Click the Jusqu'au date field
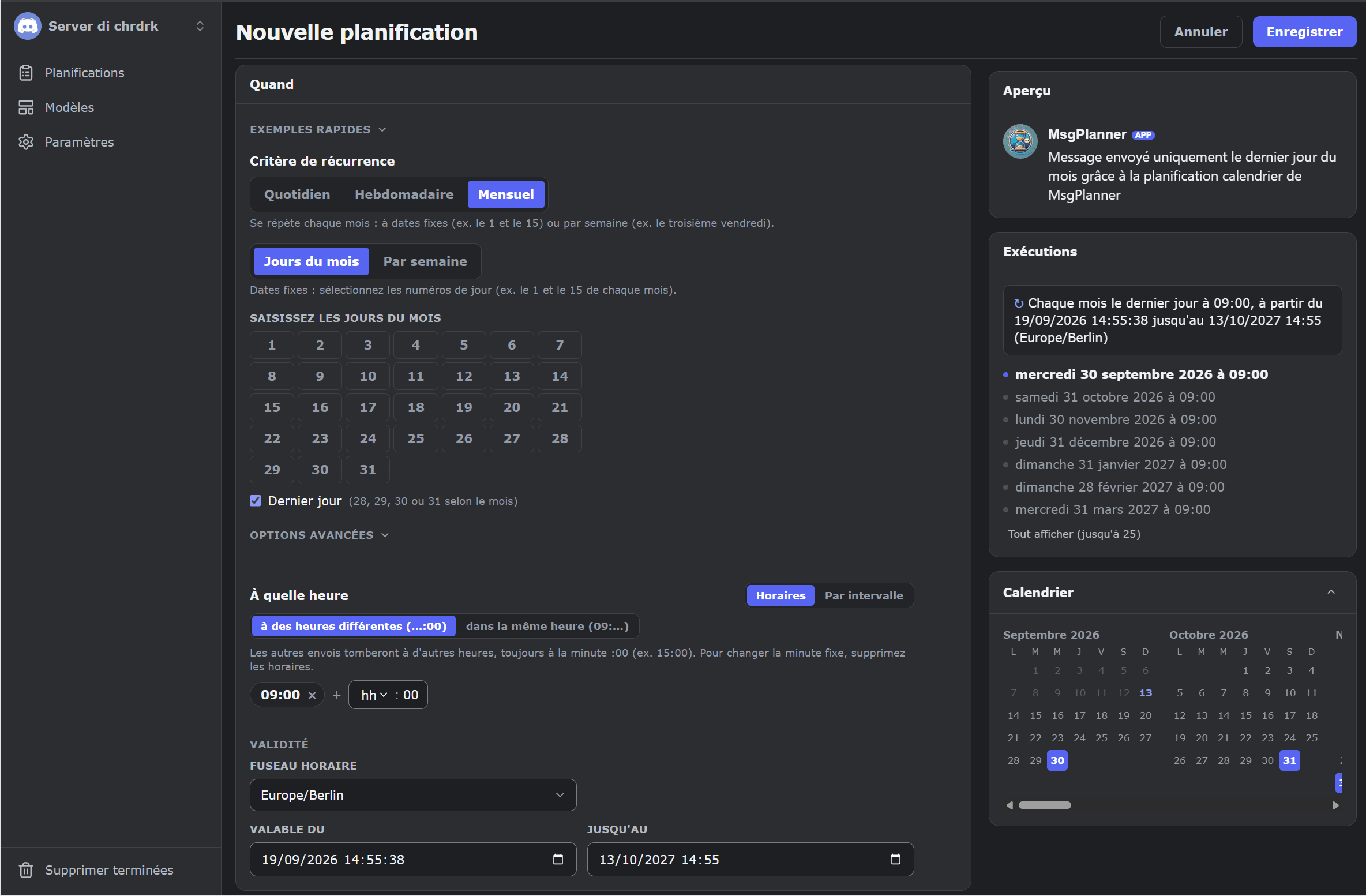This screenshot has height=896, width=1366. (x=750, y=860)
